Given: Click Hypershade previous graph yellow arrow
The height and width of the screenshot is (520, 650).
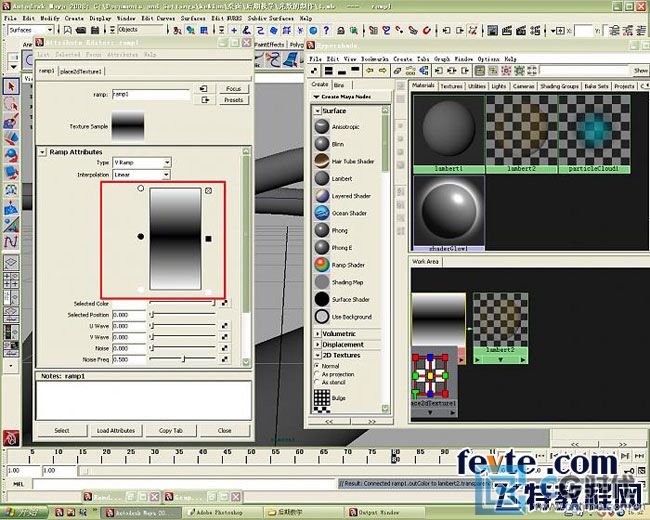Looking at the screenshot, I should click(369, 71).
